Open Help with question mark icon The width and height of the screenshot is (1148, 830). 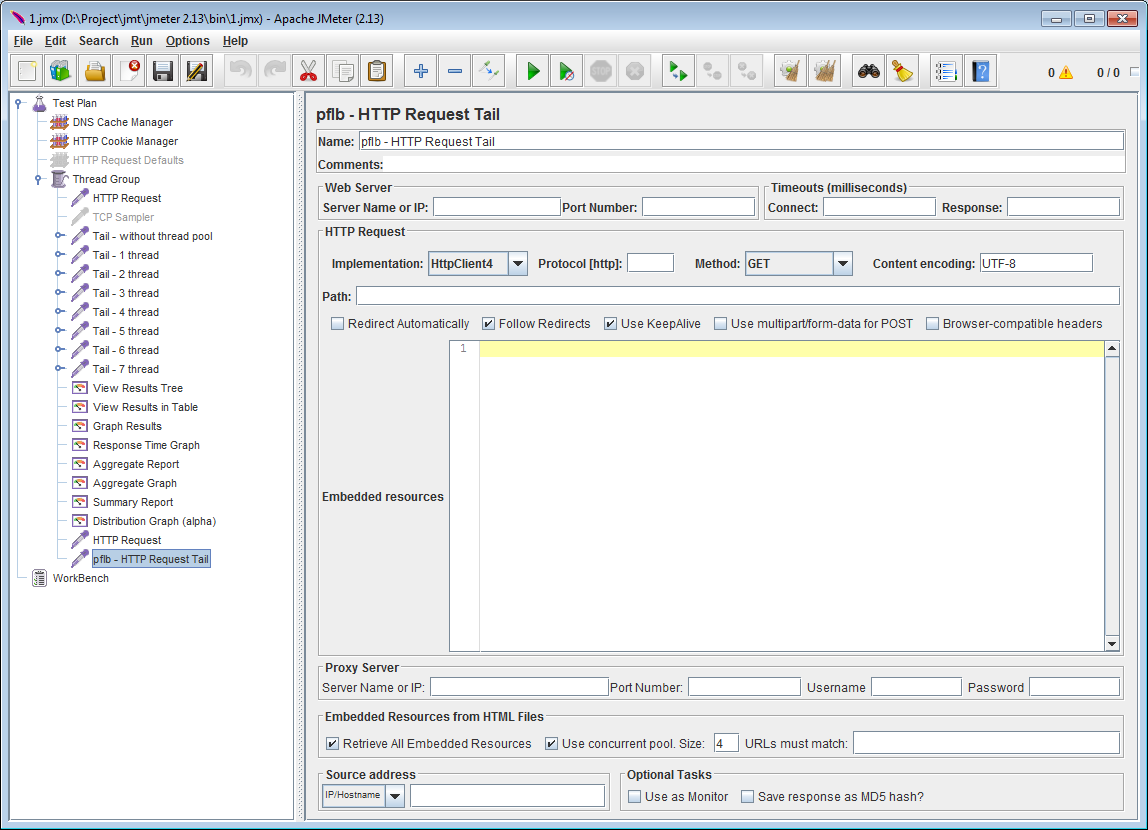click(x=980, y=71)
